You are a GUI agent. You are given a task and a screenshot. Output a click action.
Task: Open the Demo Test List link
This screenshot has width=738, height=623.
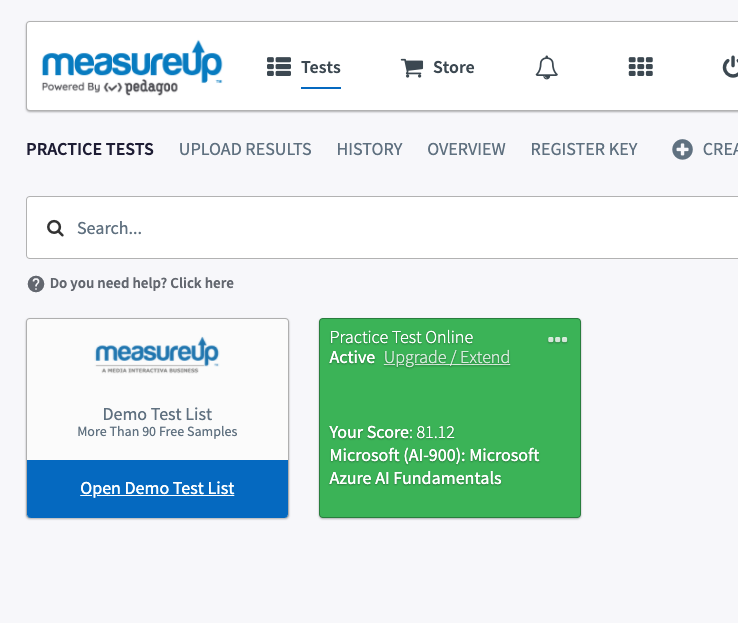[157, 488]
